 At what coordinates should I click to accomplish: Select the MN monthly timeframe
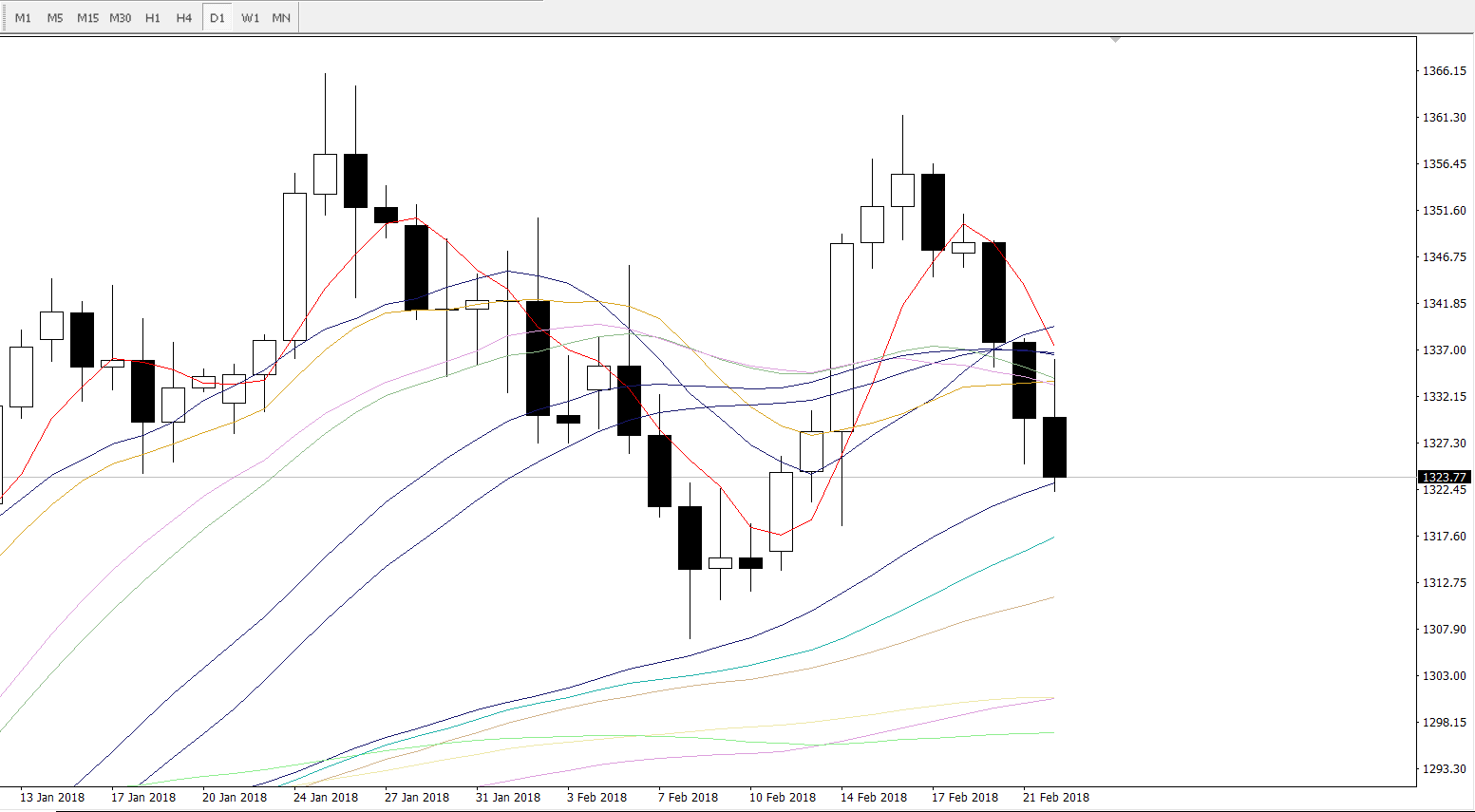[x=281, y=18]
